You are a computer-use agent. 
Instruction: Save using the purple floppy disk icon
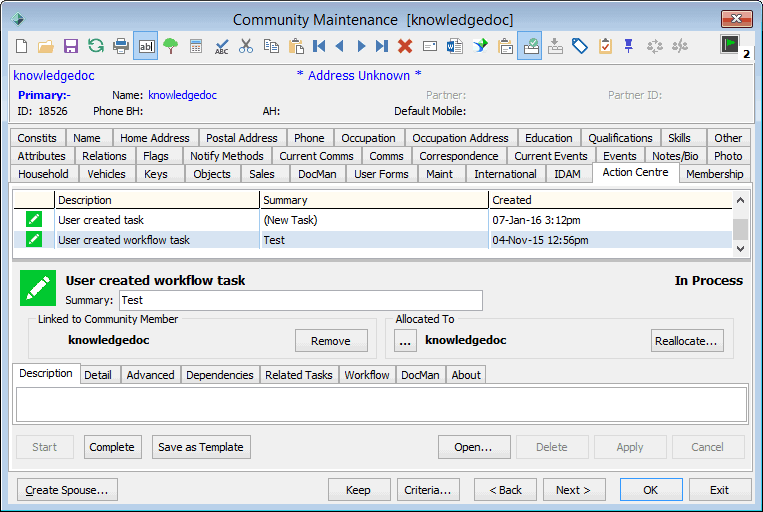click(x=71, y=46)
